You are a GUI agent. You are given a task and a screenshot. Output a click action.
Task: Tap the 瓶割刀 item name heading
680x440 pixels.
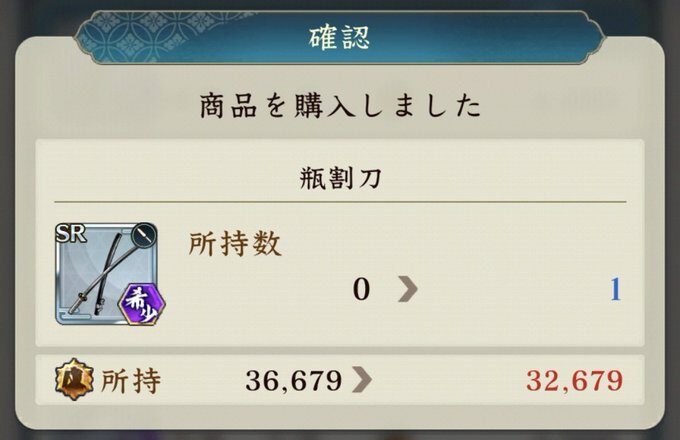click(x=340, y=178)
